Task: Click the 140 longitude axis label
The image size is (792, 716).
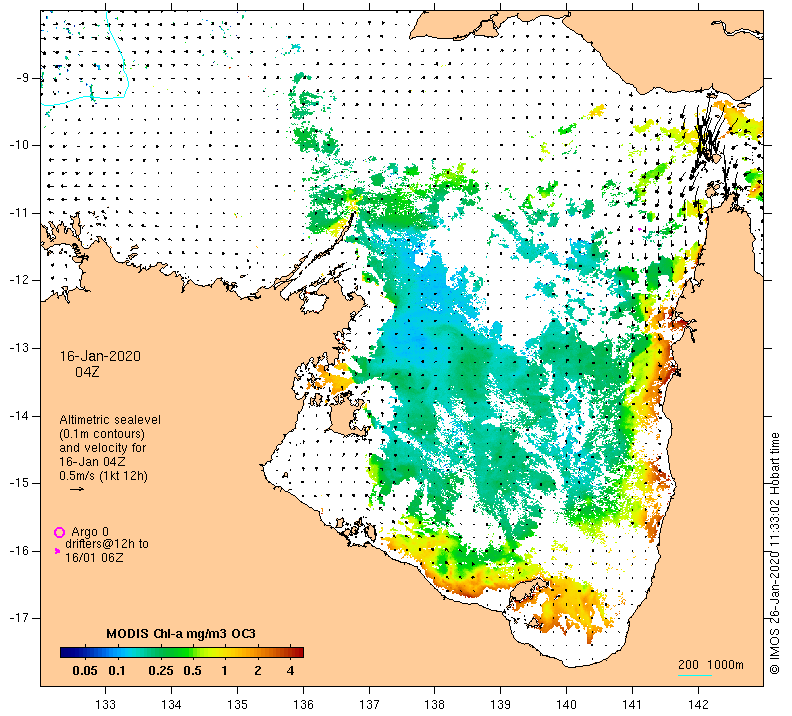Action: [566, 704]
